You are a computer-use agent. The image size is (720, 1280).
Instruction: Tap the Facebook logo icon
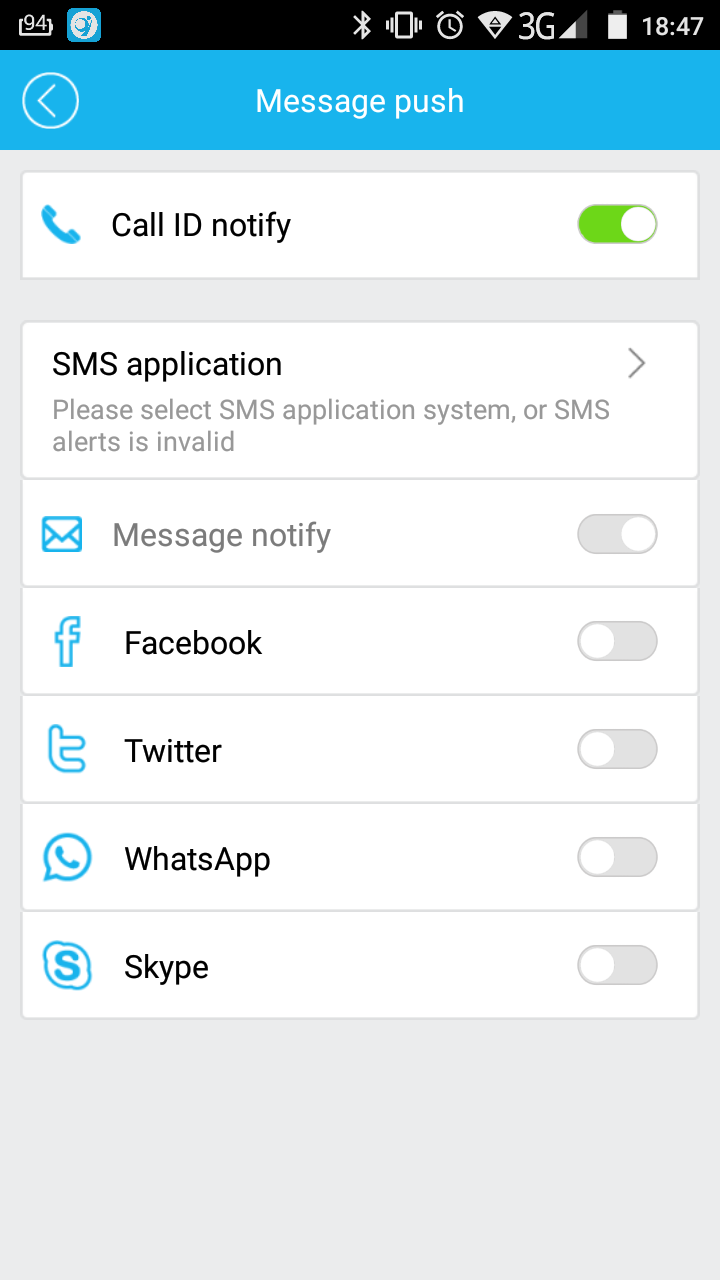pos(67,642)
